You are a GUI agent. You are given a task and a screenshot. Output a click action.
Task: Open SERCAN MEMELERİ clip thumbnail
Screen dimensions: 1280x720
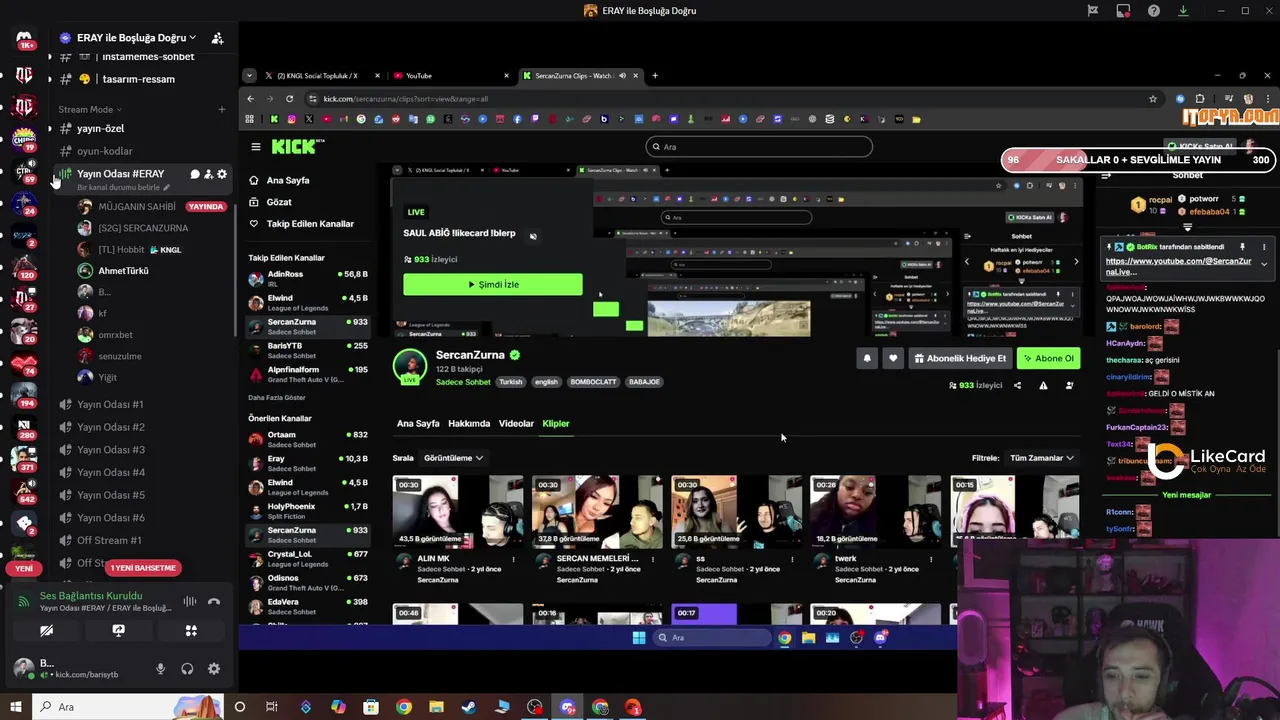[x=597, y=512]
